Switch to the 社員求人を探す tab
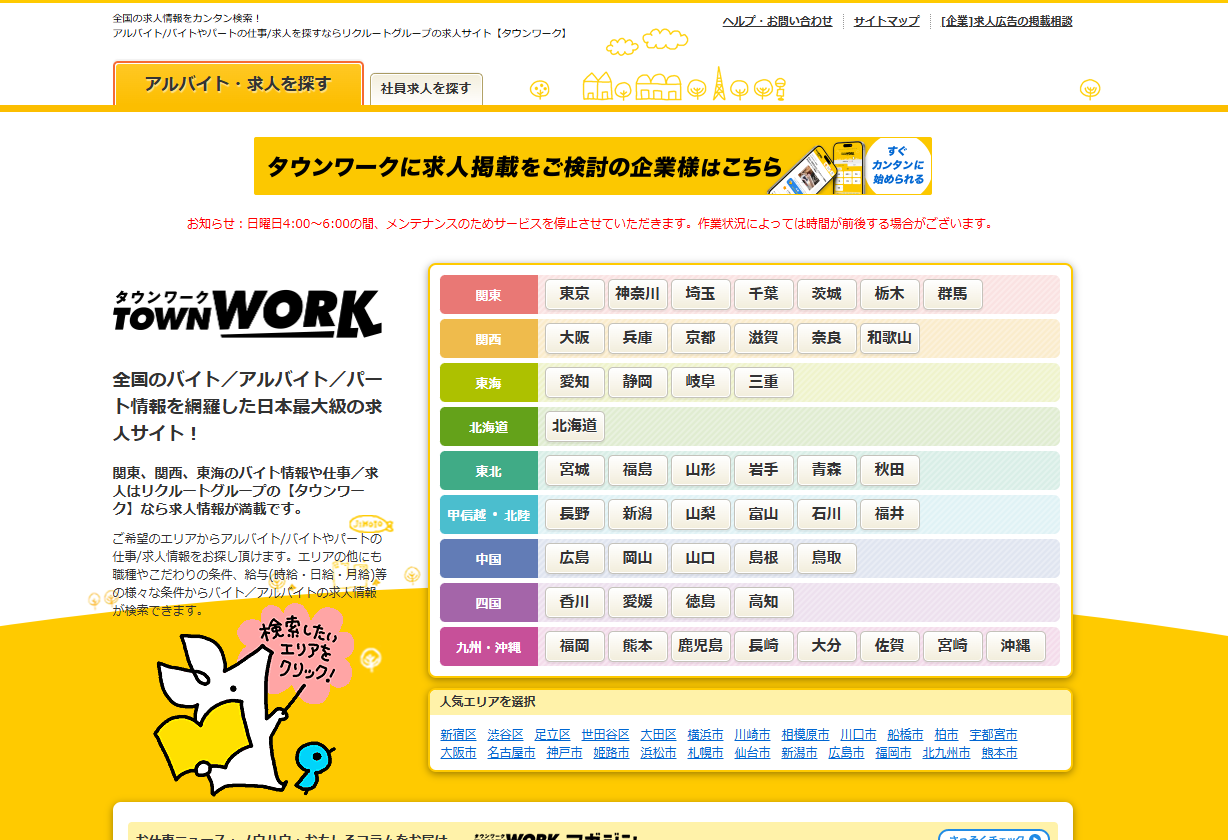This screenshot has height=840, width=1228. [426, 89]
